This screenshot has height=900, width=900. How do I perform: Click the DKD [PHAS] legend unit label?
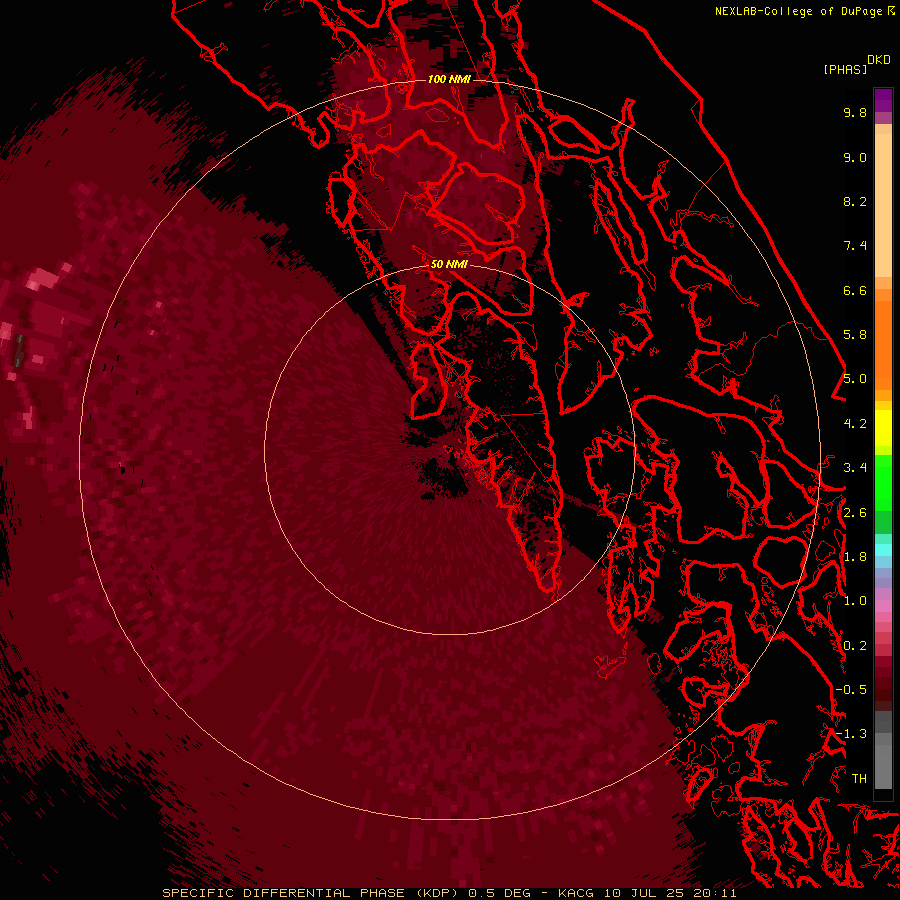[857, 65]
